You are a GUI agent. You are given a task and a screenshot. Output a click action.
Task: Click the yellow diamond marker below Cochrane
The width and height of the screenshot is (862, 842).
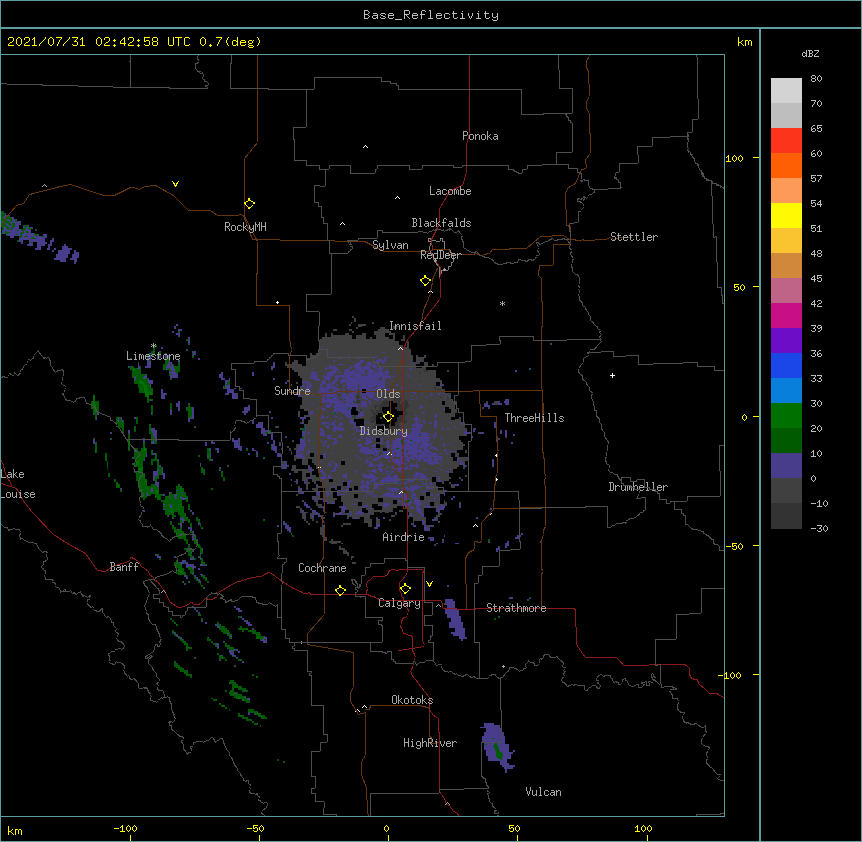[340, 590]
